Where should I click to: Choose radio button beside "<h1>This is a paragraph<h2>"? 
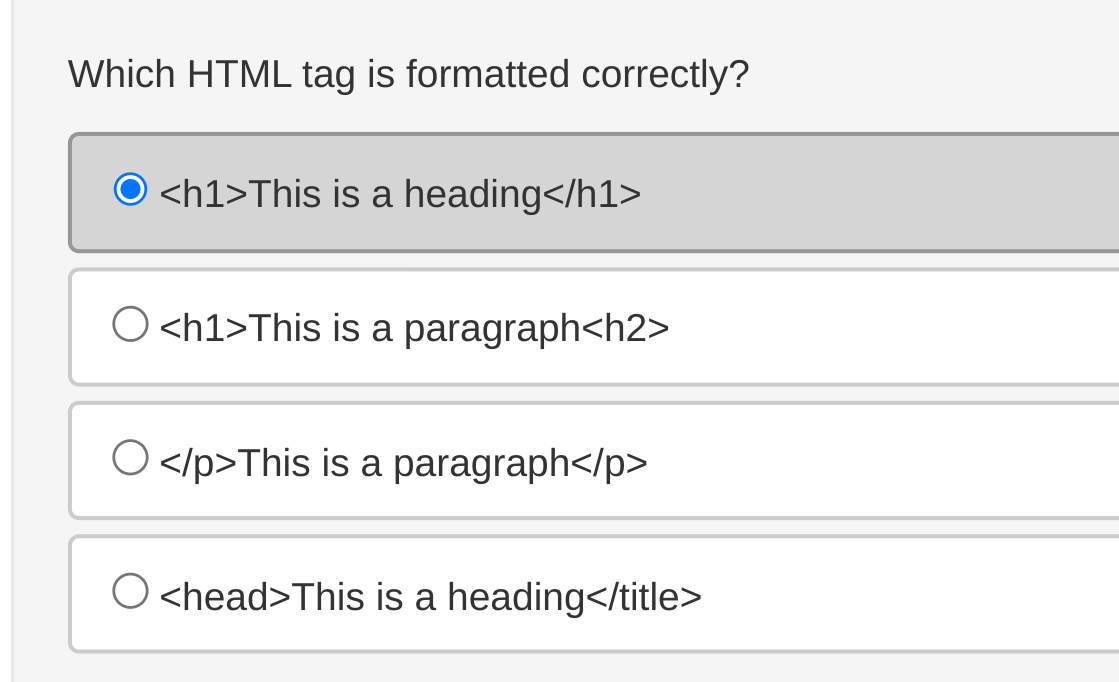(x=131, y=324)
